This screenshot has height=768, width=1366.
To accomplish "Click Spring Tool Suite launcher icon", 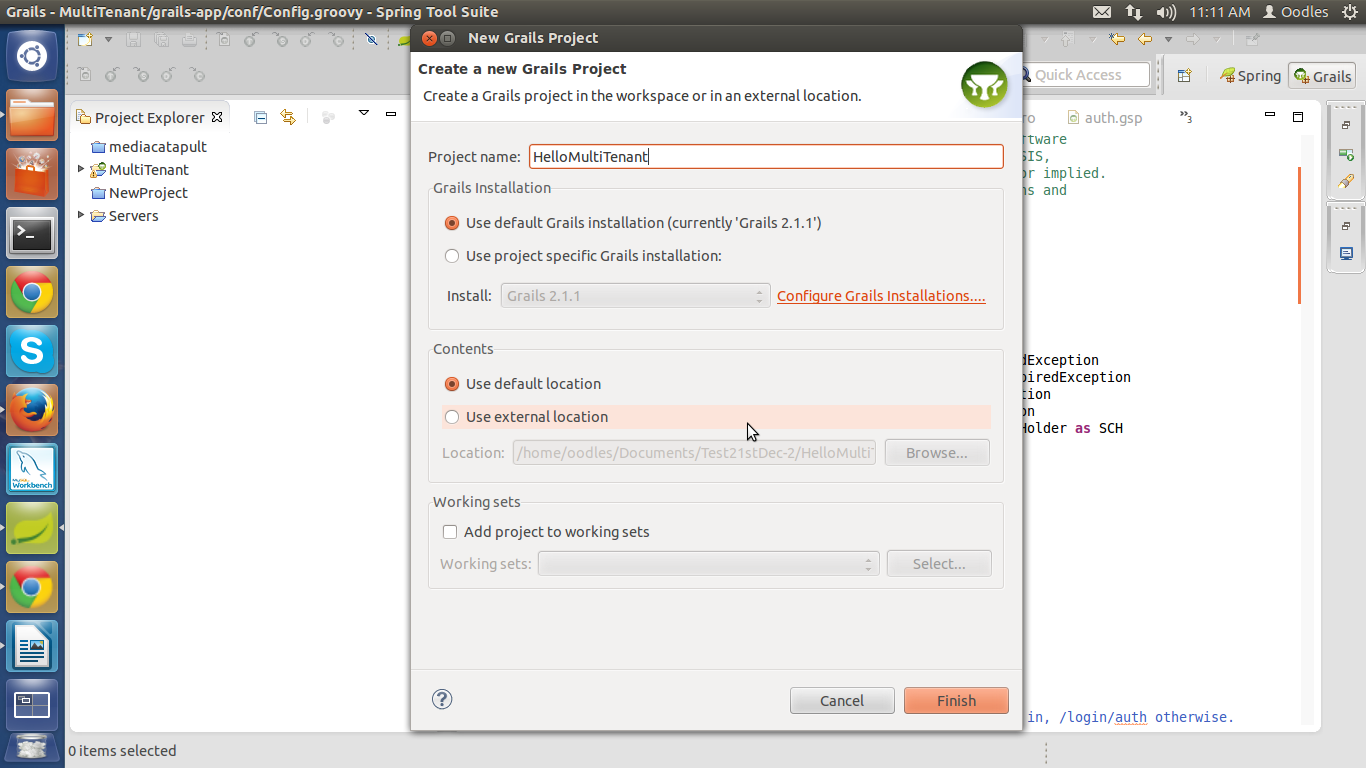I will coord(32,528).
